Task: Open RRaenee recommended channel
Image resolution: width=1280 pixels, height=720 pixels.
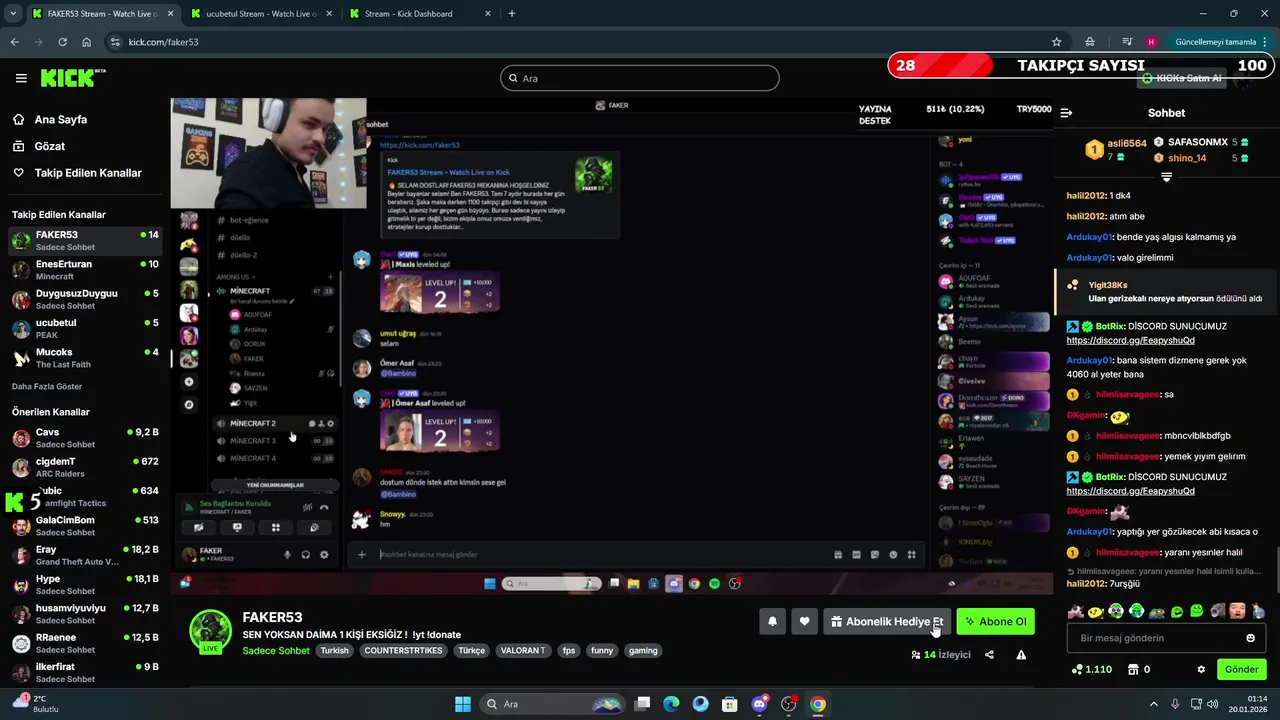Action: 85,643
